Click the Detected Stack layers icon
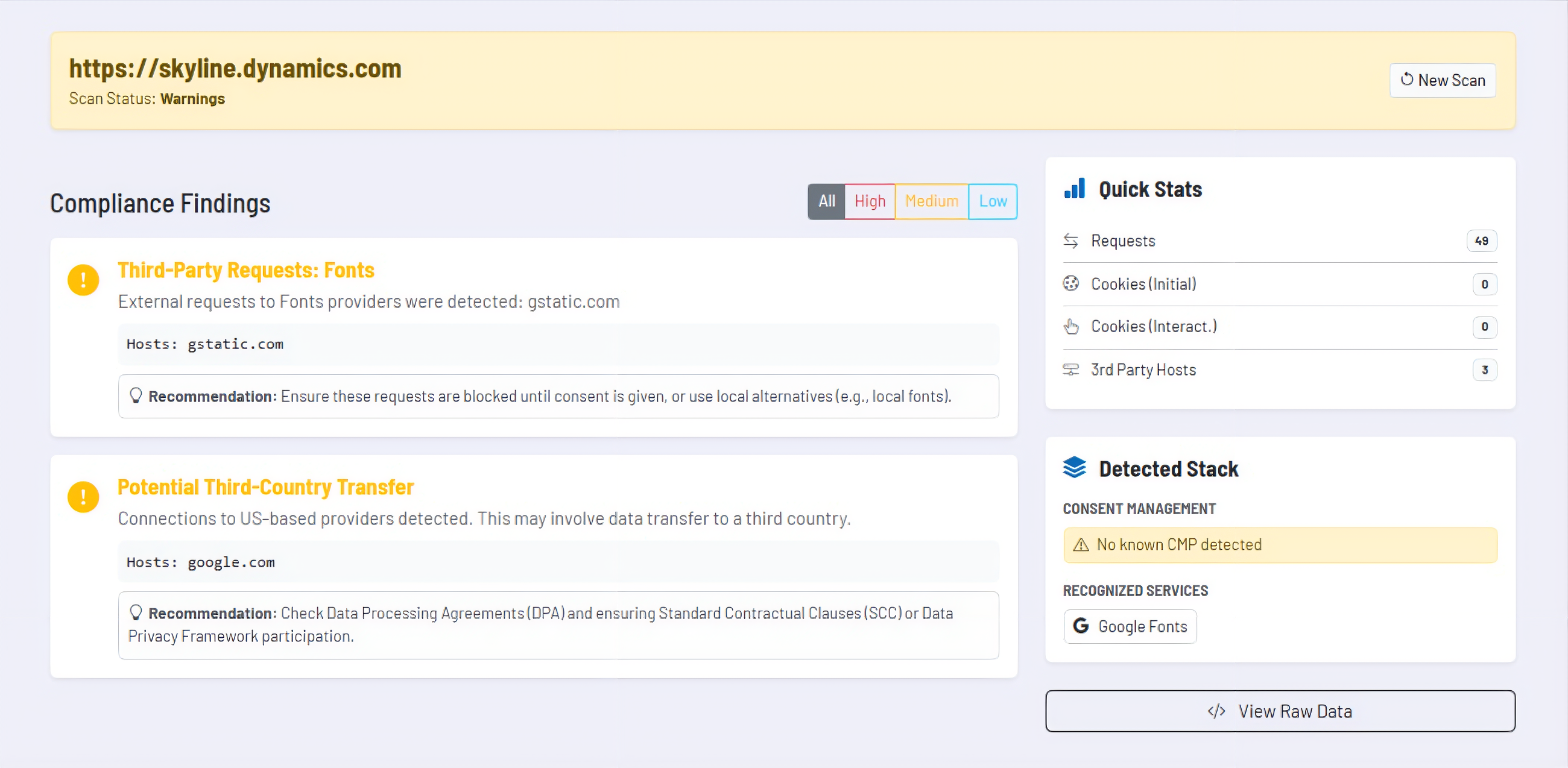1568x768 pixels. 1074,468
